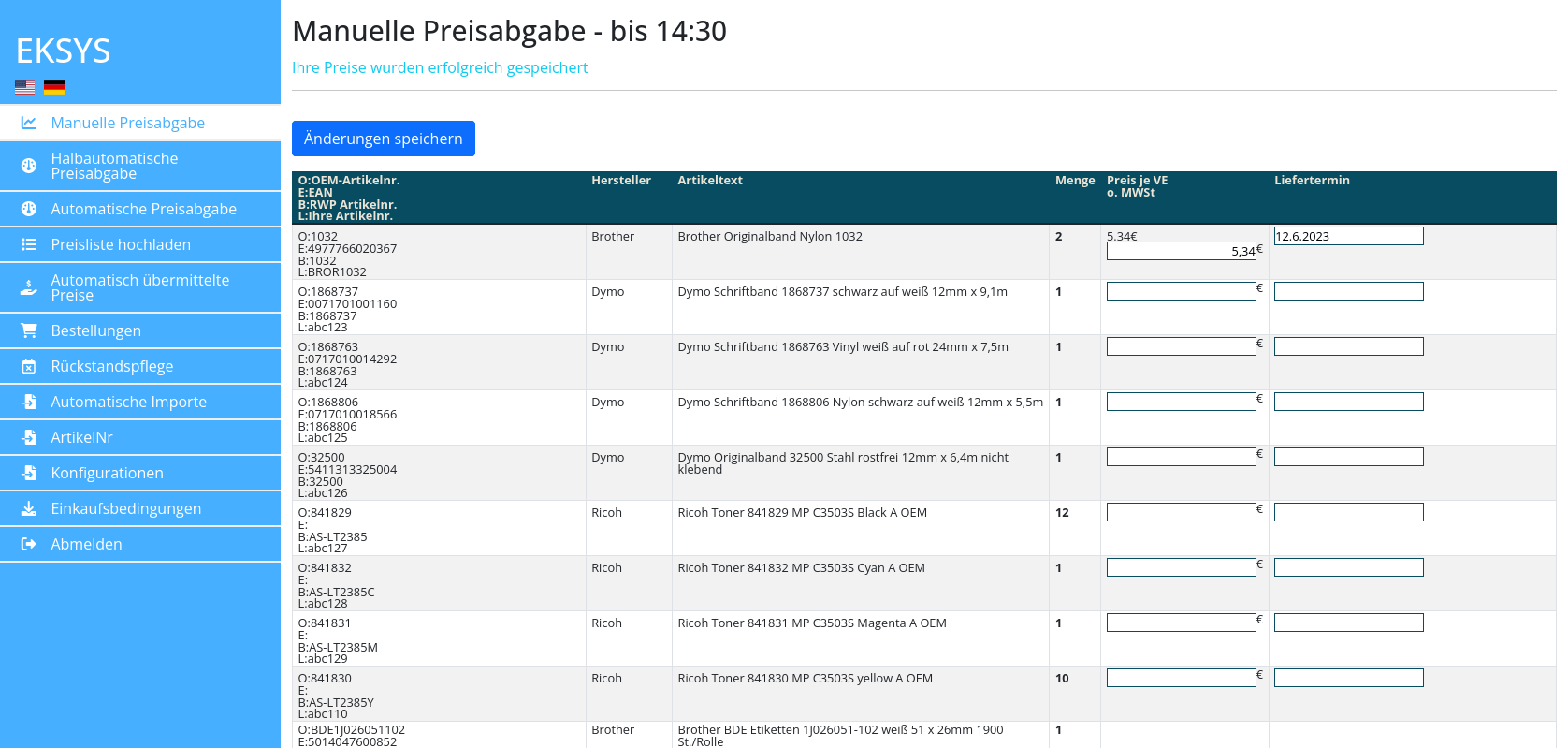This screenshot has height=748, width=1568.
Task: Focus price field for Dymo Schriftband 1868737
Action: pos(1181,291)
